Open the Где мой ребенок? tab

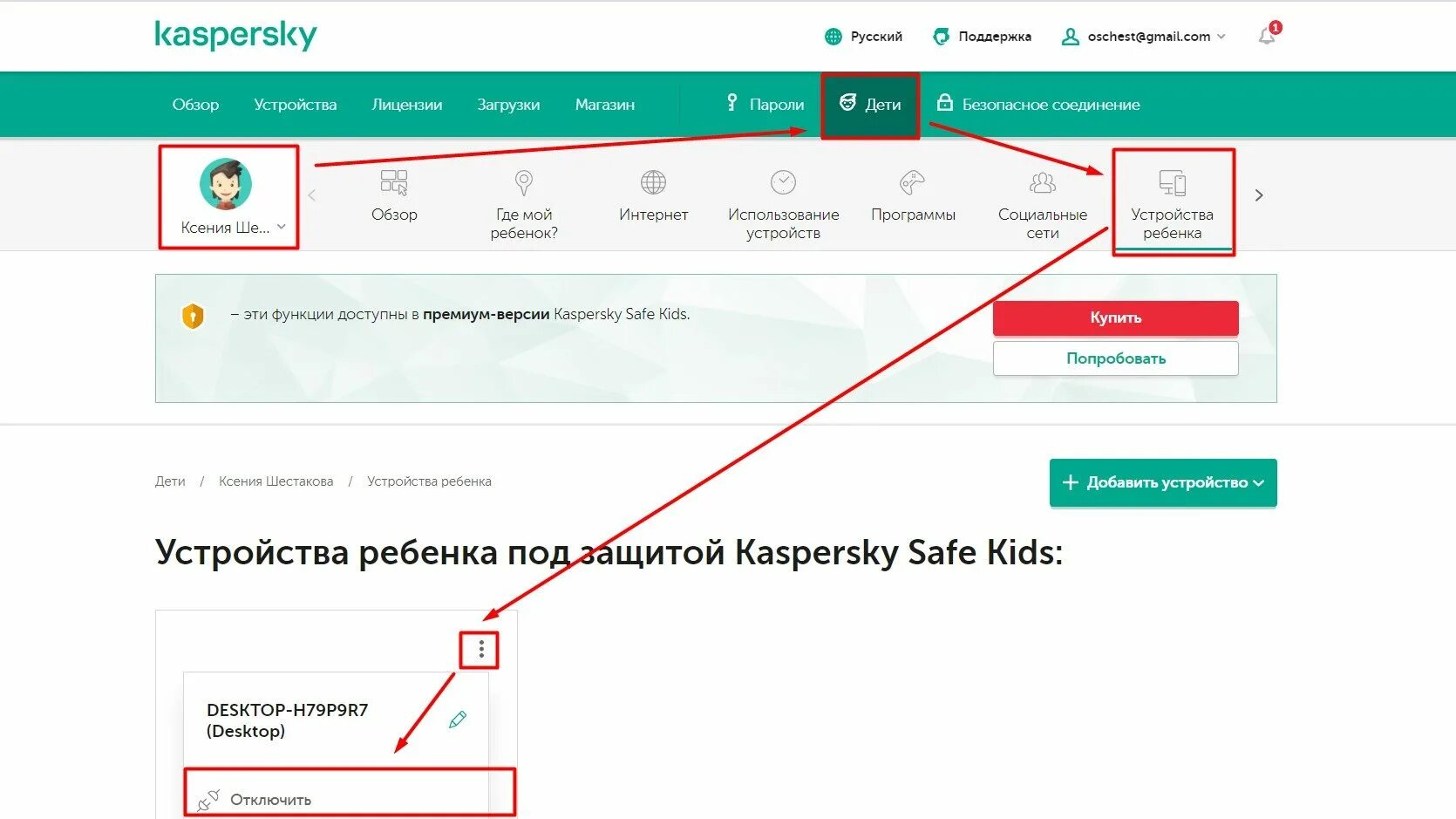coord(524,205)
